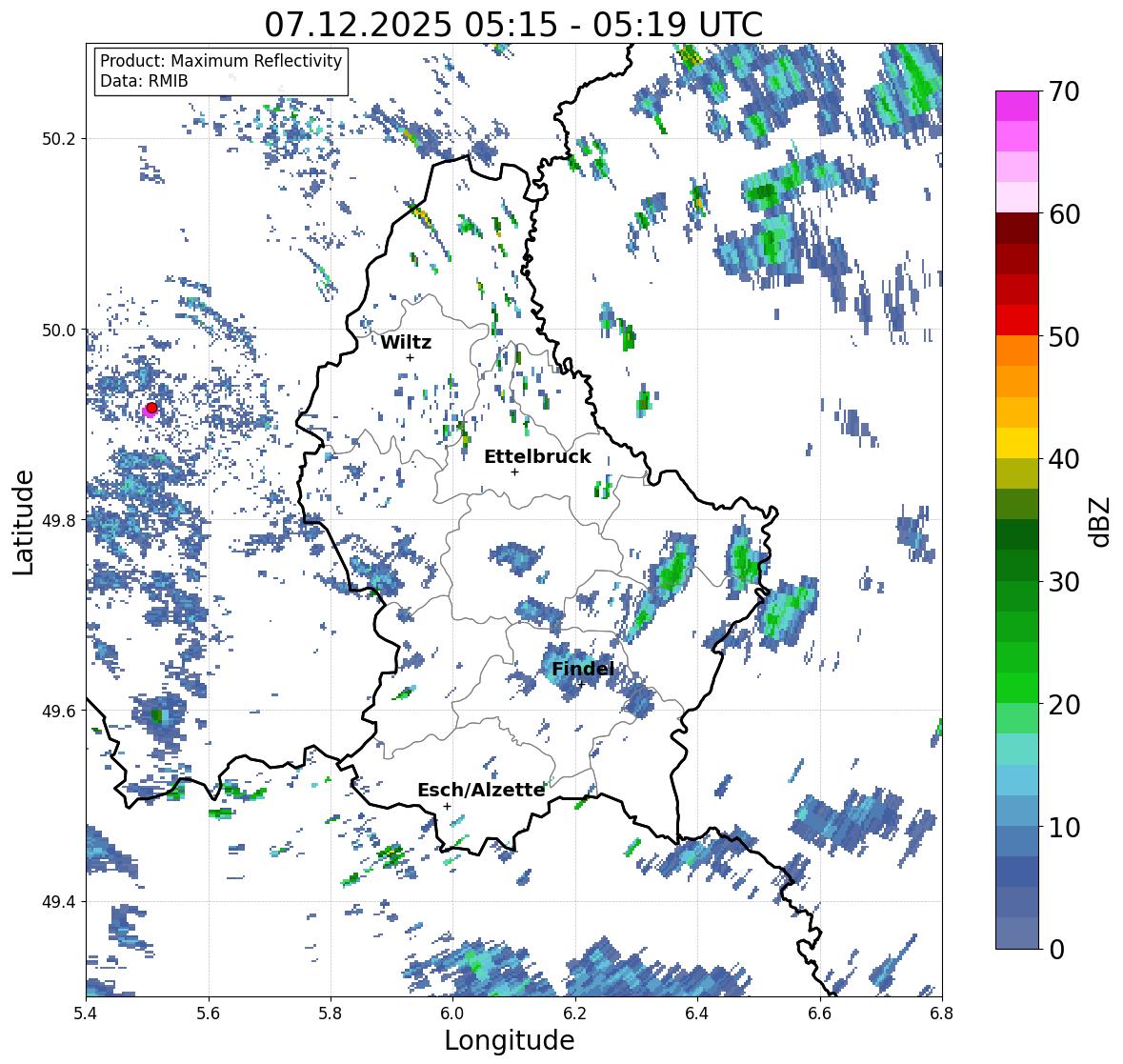Screen dimensions: 1123x1064
Task: Click the dBZ colorbar label
Action: coord(1101,520)
